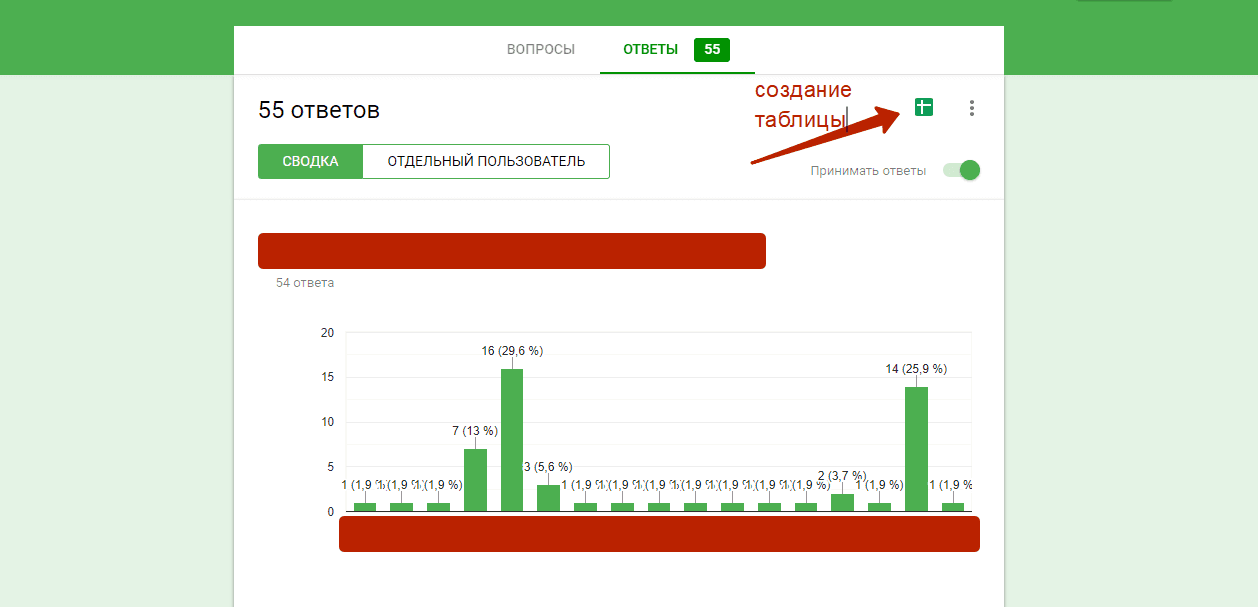The width and height of the screenshot is (1258, 607).
Task: Click the green create spreadsheet icon
Action: tap(924, 107)
